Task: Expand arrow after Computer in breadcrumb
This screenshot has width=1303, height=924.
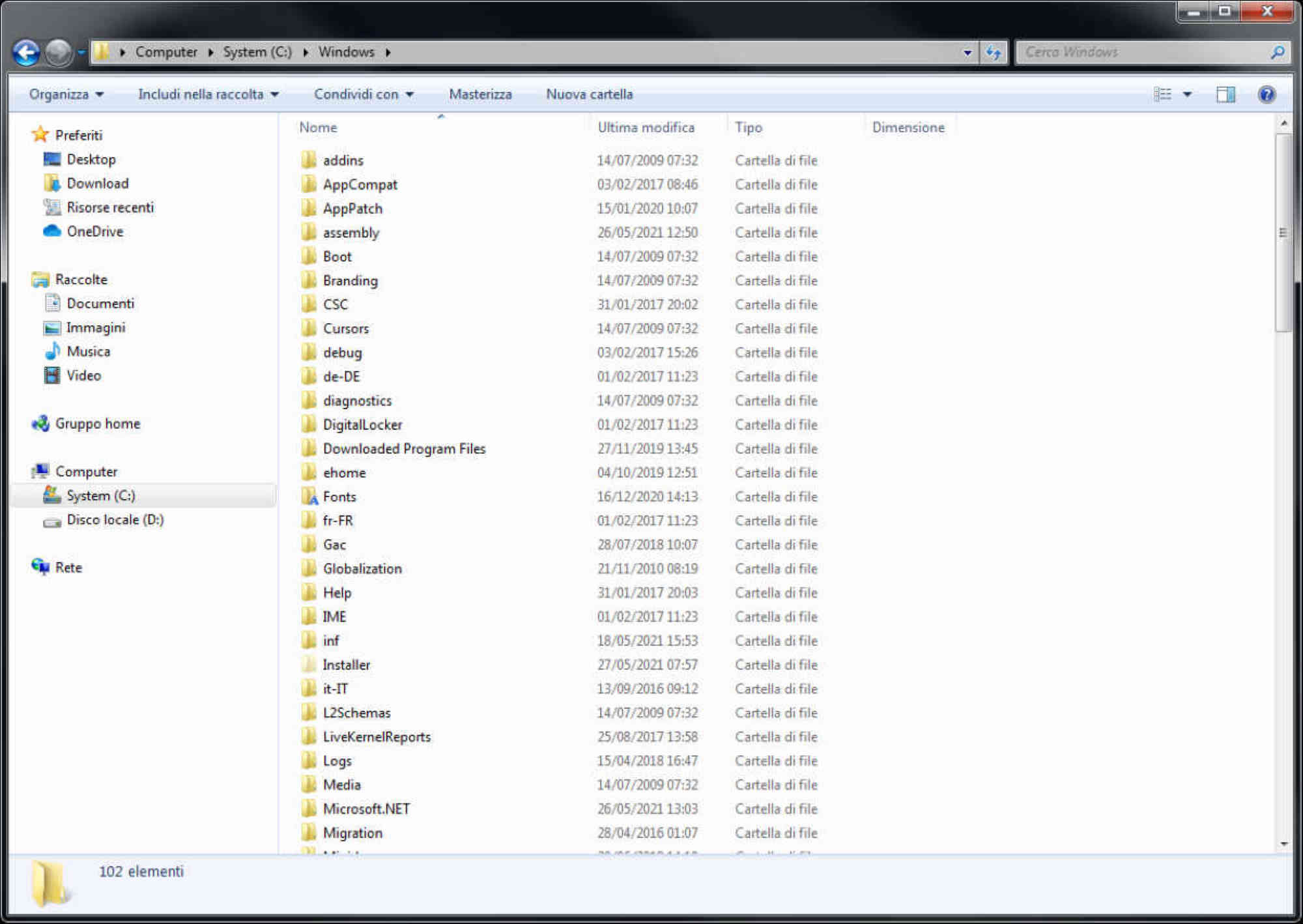Action: [x=210, y=52]
